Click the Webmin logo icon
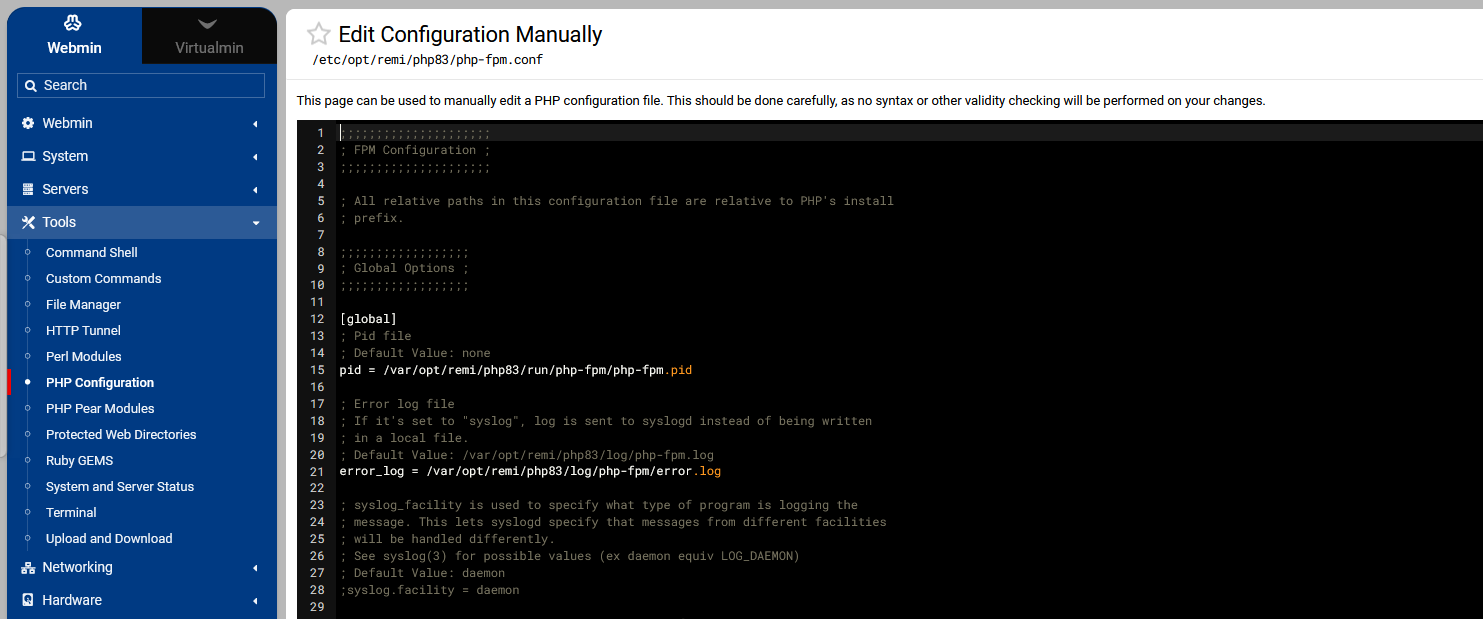This screenshot has width=1483, height=619. point(73,23)
